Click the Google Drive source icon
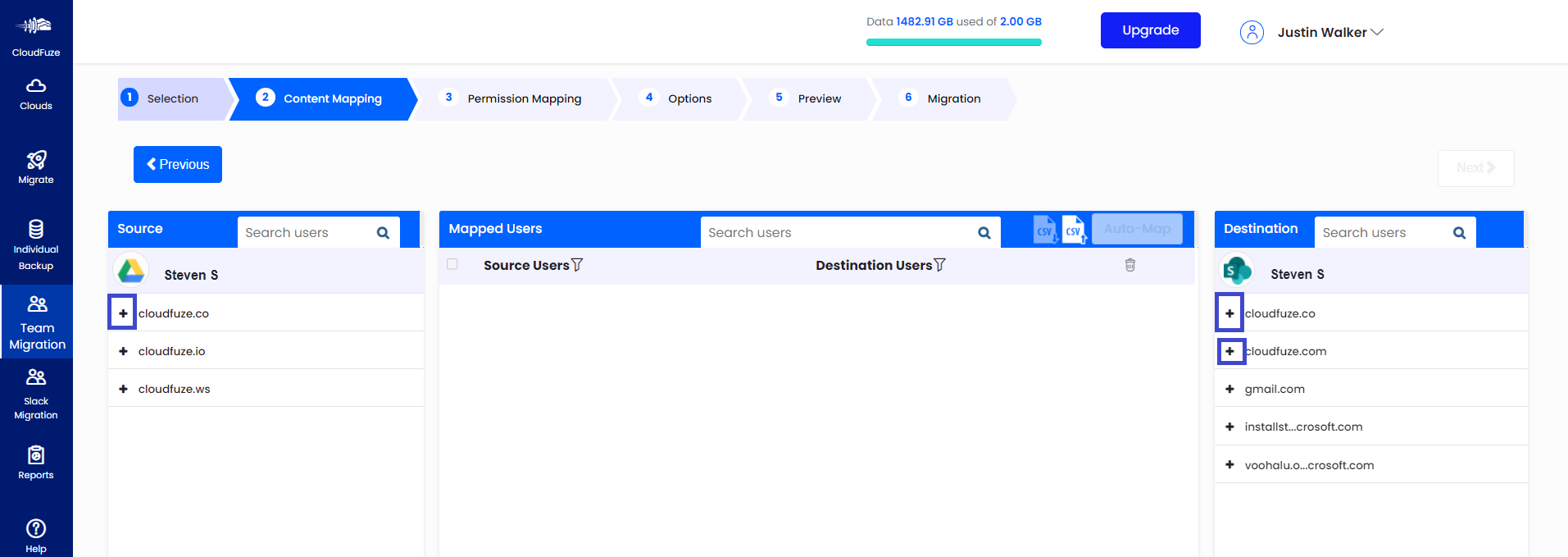The image size is (1568, 557). point(131,271)
